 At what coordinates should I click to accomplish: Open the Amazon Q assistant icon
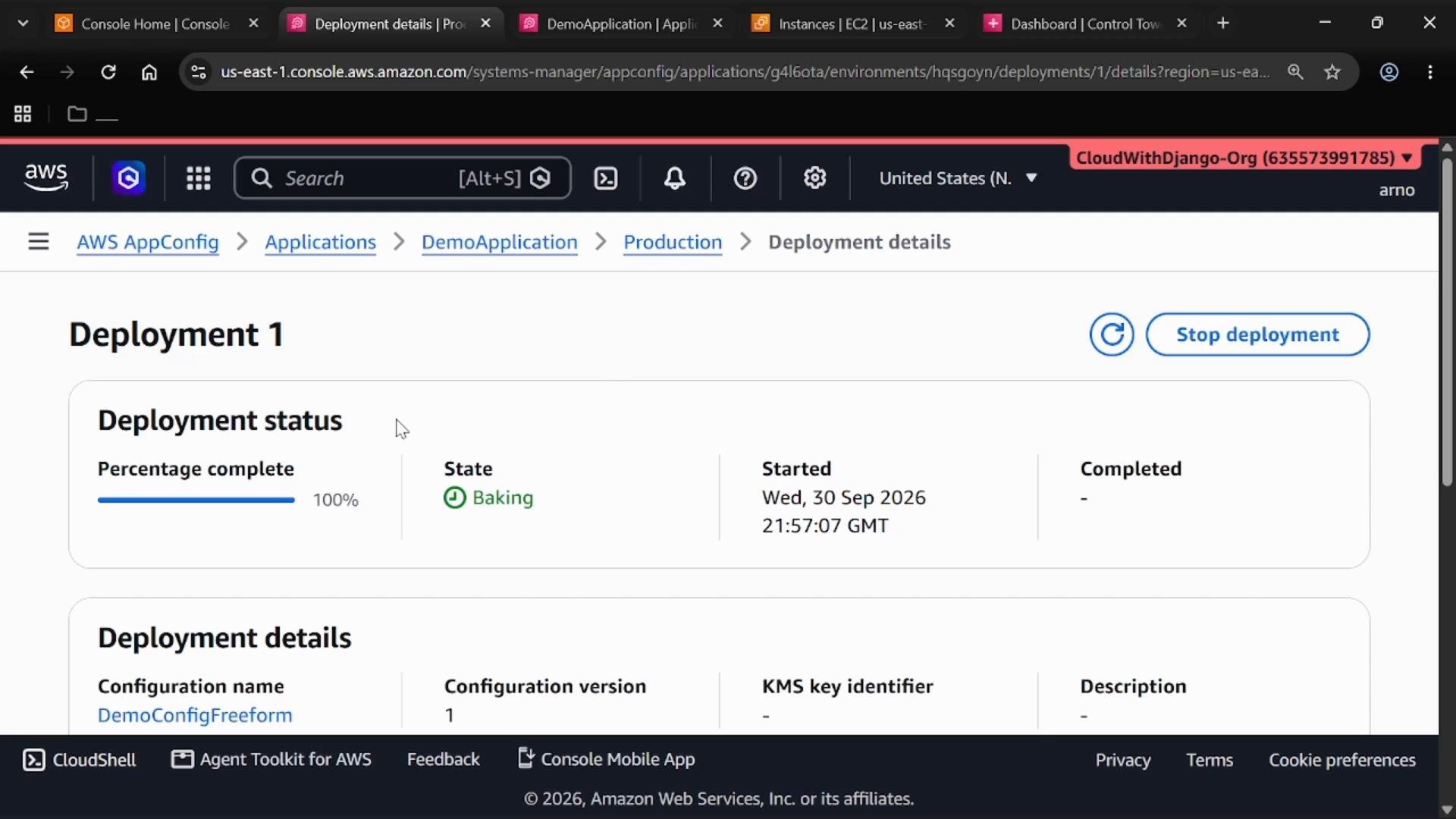tap(128, 178)
